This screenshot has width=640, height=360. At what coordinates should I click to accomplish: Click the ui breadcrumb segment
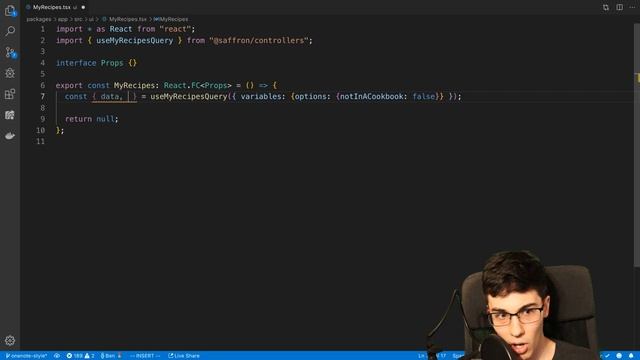(91, 19)
